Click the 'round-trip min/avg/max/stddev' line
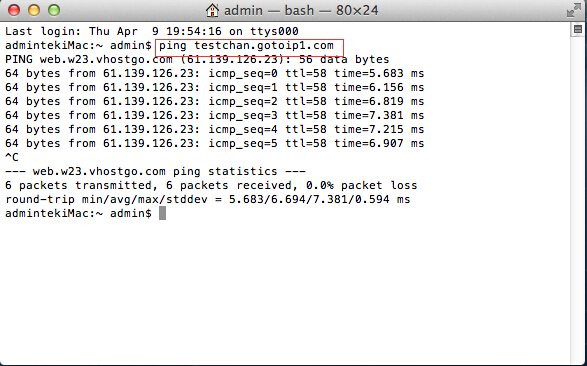The image size is (587, 366). tap(208, 199)
